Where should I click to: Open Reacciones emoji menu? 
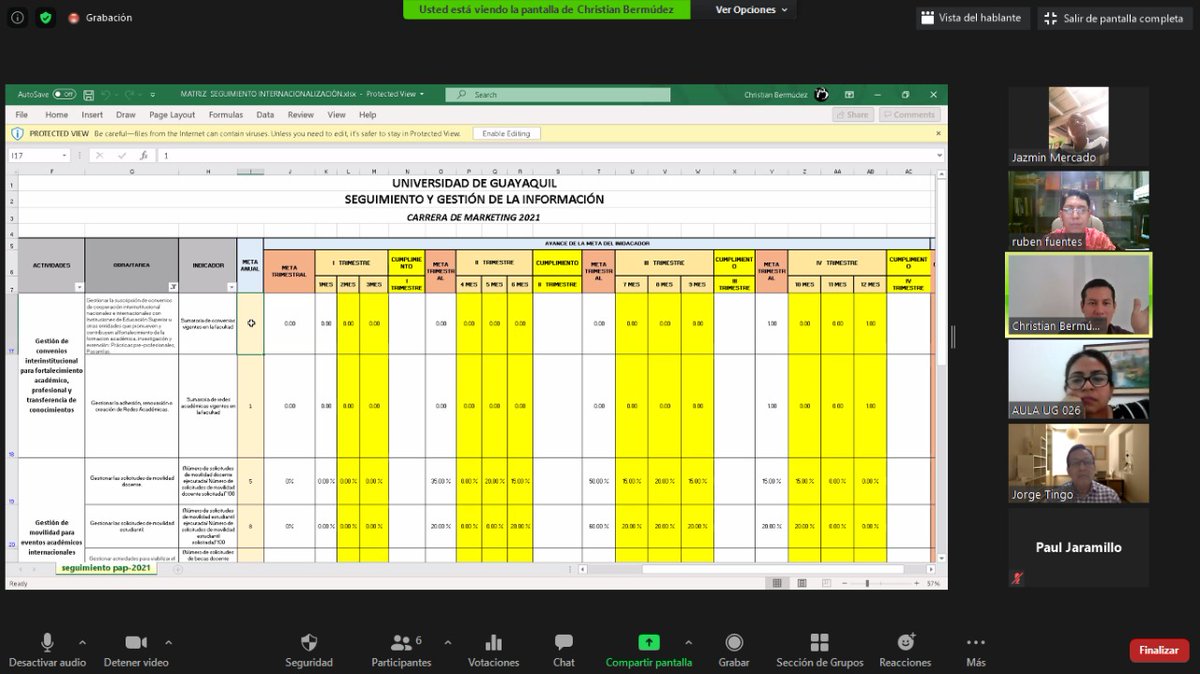point(905,650)
